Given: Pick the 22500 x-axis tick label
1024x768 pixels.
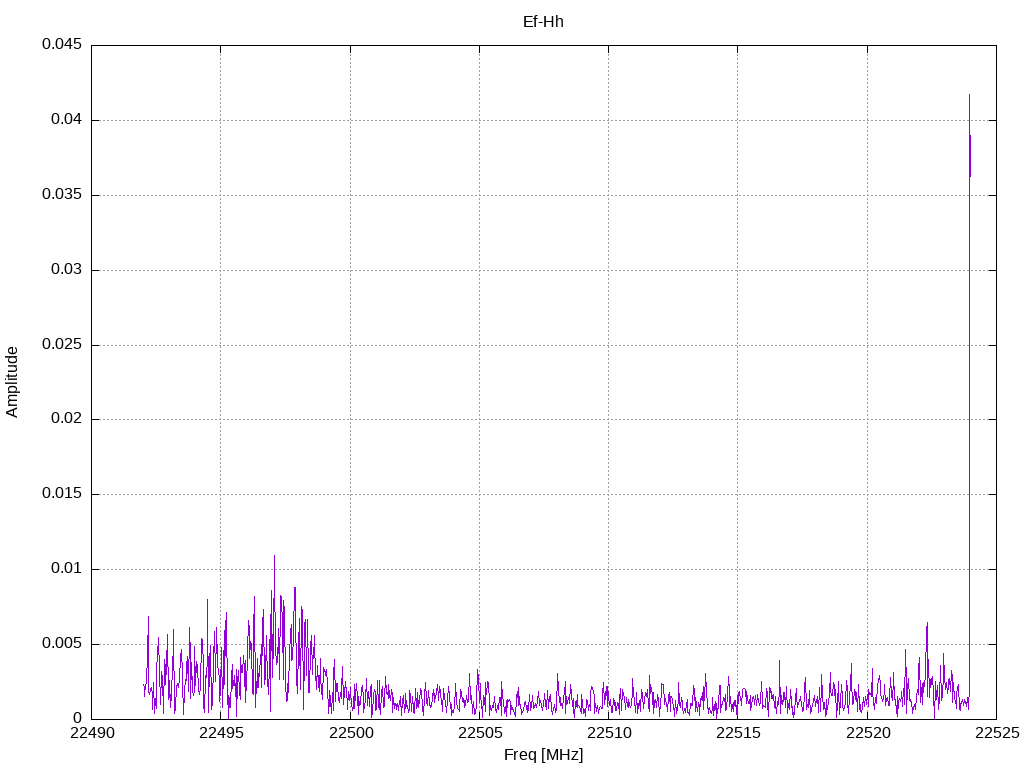Looking at the screenshot, I should pyautogui.click(x=350, y=734).
